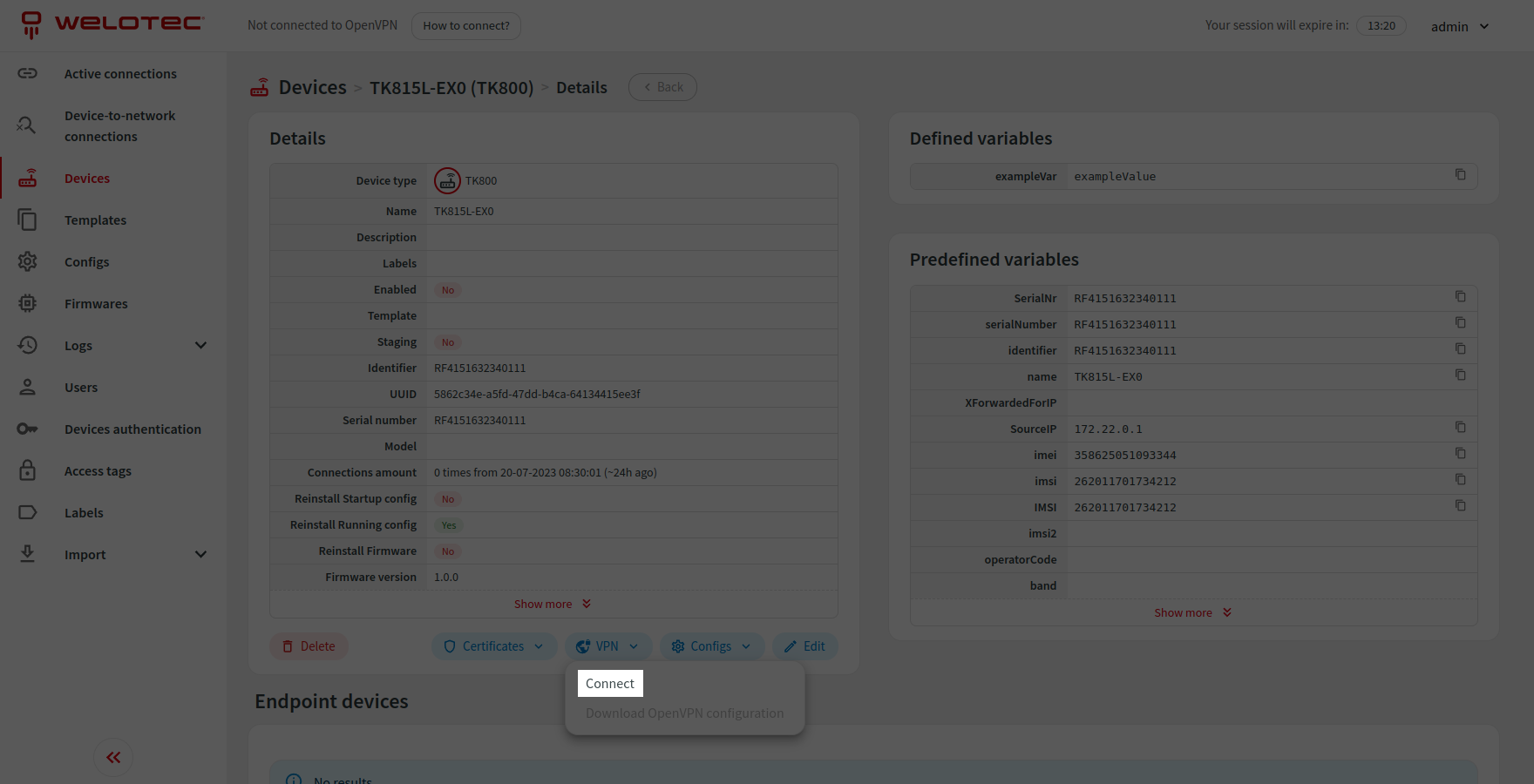Click How to connect? button
1534x784 pixels.
pyautogui.click(x=466, y=26)
